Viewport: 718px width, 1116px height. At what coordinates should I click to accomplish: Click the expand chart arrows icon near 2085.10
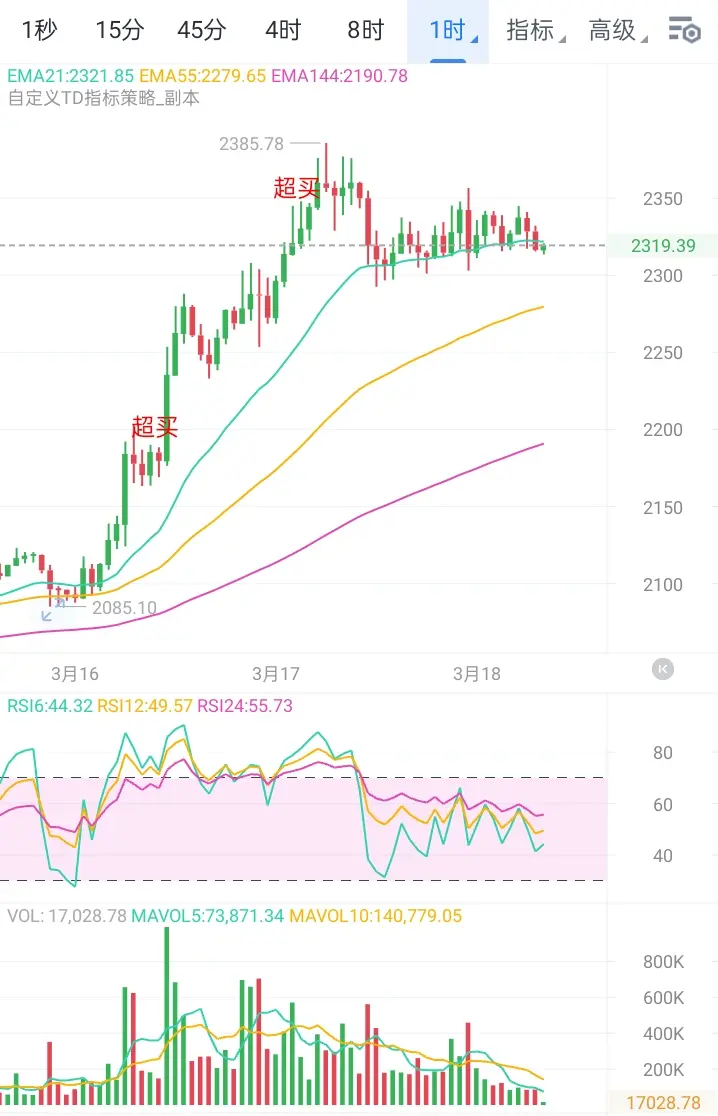pos(52,610)
